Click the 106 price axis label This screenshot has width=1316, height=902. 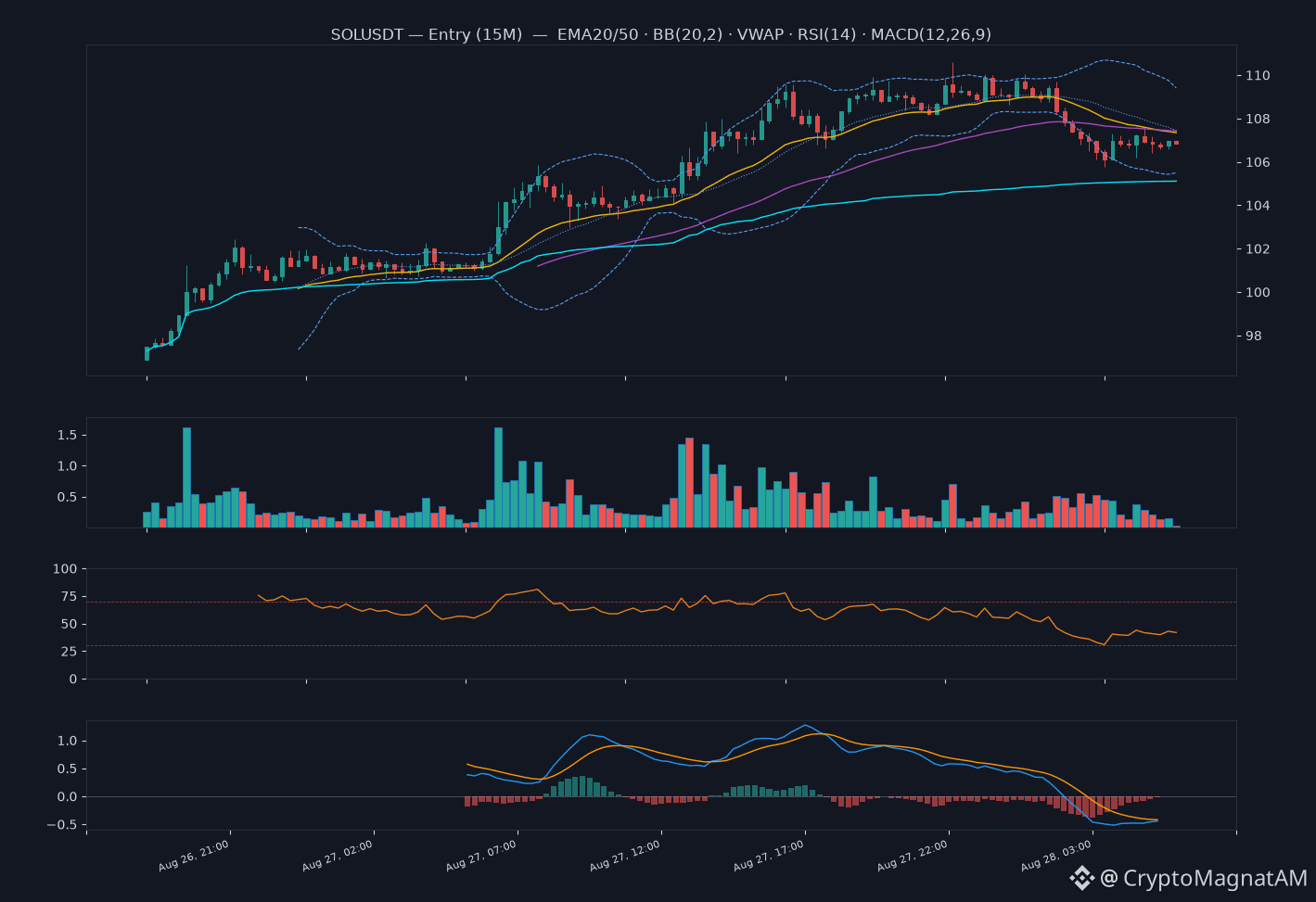pyautogui.click(x=1258, y=162)
